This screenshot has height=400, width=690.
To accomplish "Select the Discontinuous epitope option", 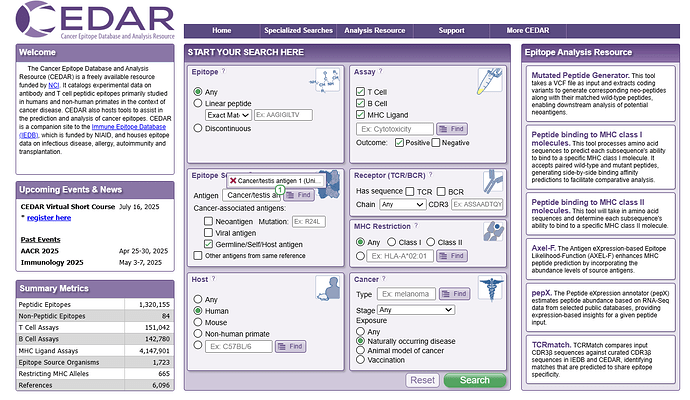I will 198,128.
